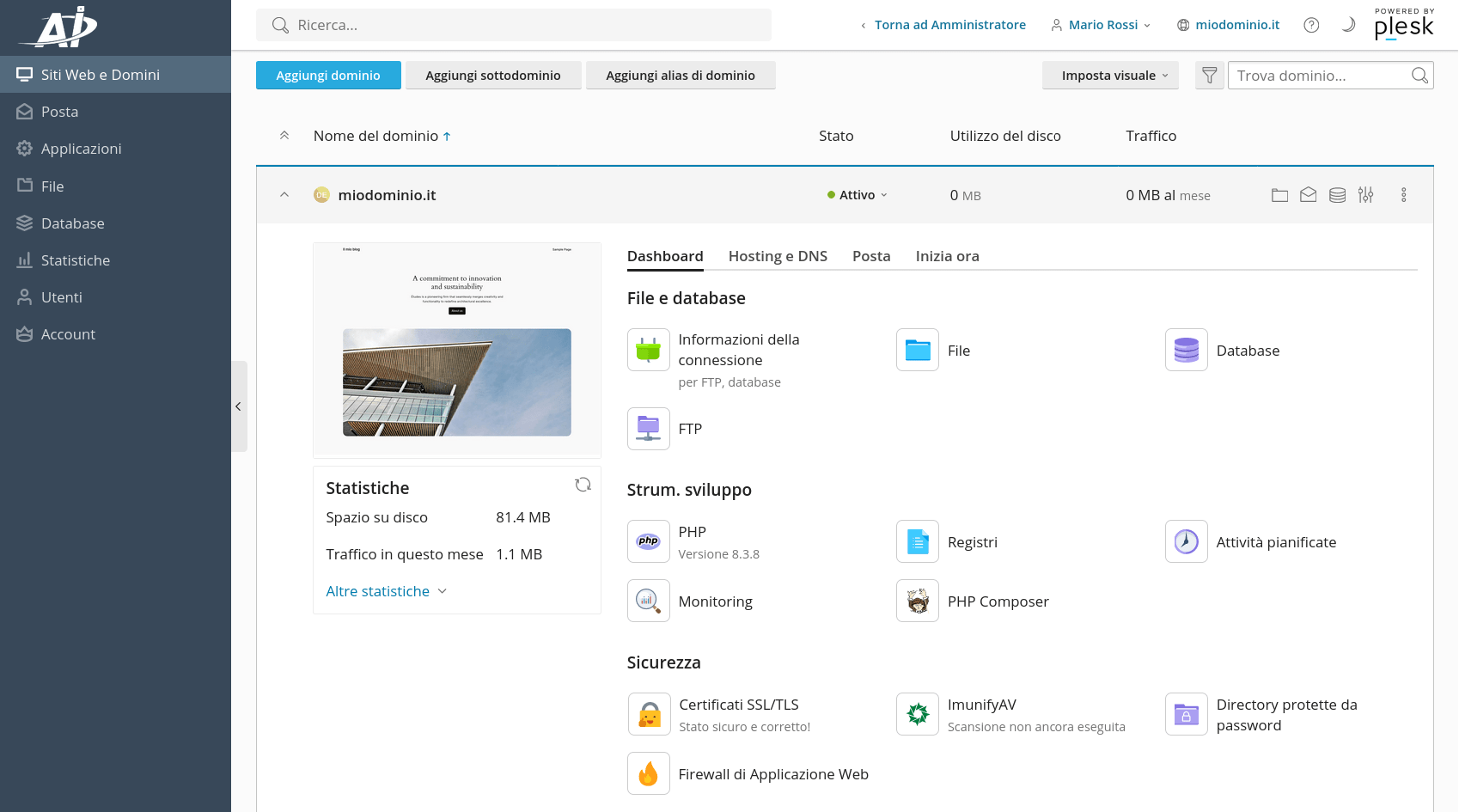Open the Imposta visuale dropdown
This screenshot has width=1459, height=812.
click(x=1110, y=76)
